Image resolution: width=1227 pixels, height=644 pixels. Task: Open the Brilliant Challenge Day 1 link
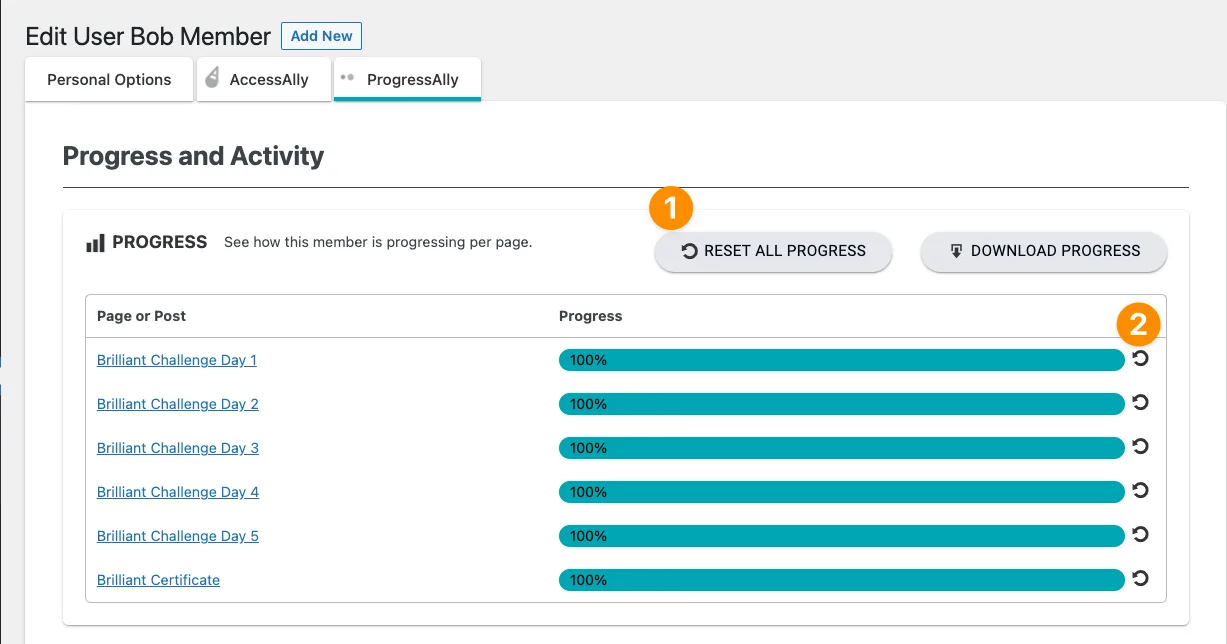177,360
